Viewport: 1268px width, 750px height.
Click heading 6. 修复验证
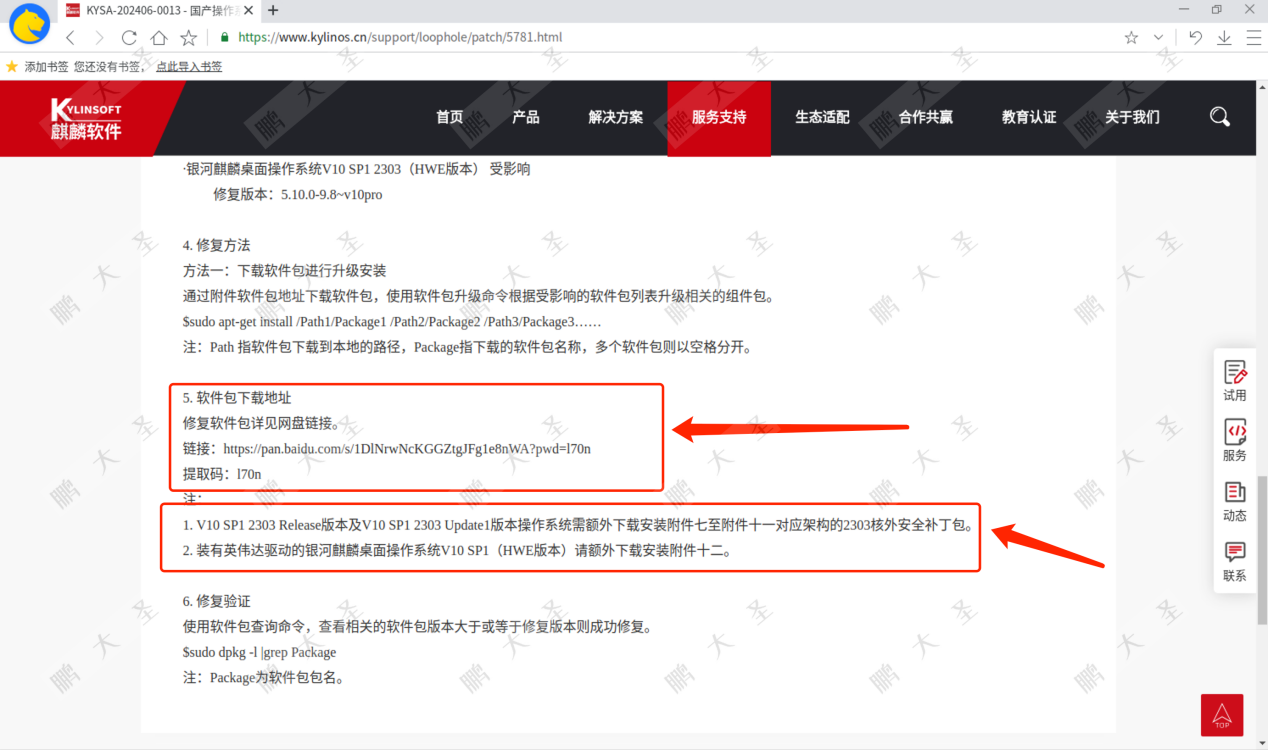217,601
